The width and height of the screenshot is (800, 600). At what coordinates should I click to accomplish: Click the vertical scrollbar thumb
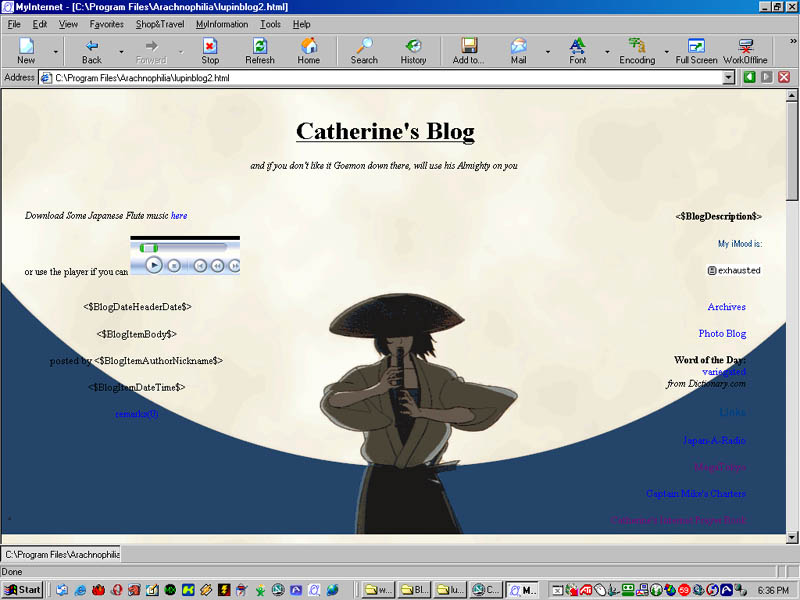792,151
